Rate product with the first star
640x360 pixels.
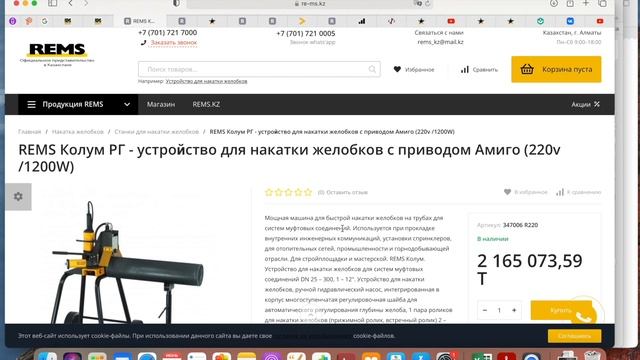269,192
